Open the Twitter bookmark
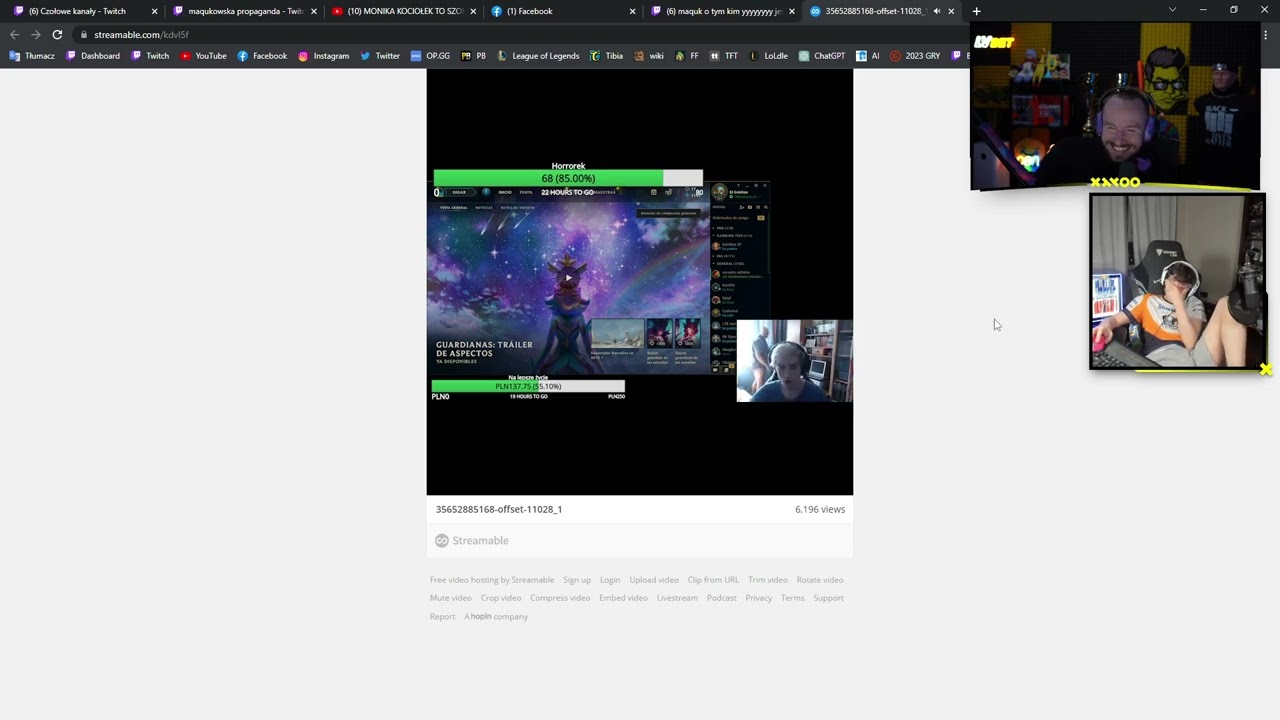Screen dimensions: 1280x720 380,56
